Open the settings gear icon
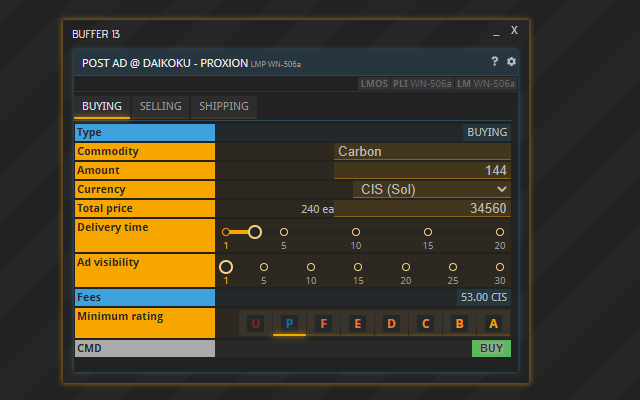This screenshot has height=400, width=640. click(511, 61)
